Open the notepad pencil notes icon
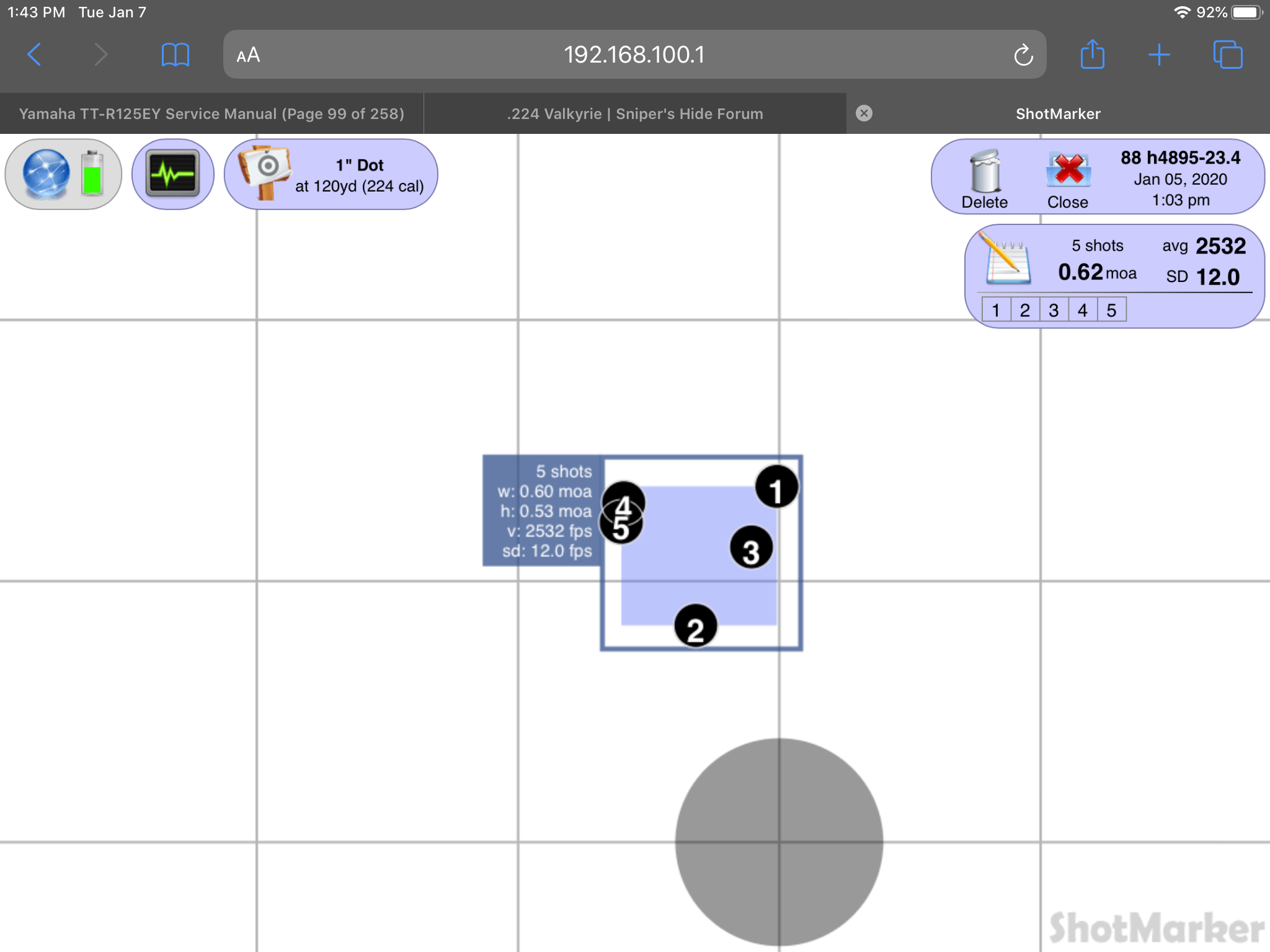Image resolution: width=1270 pixels, height=952 pixels. [1007, 260]
